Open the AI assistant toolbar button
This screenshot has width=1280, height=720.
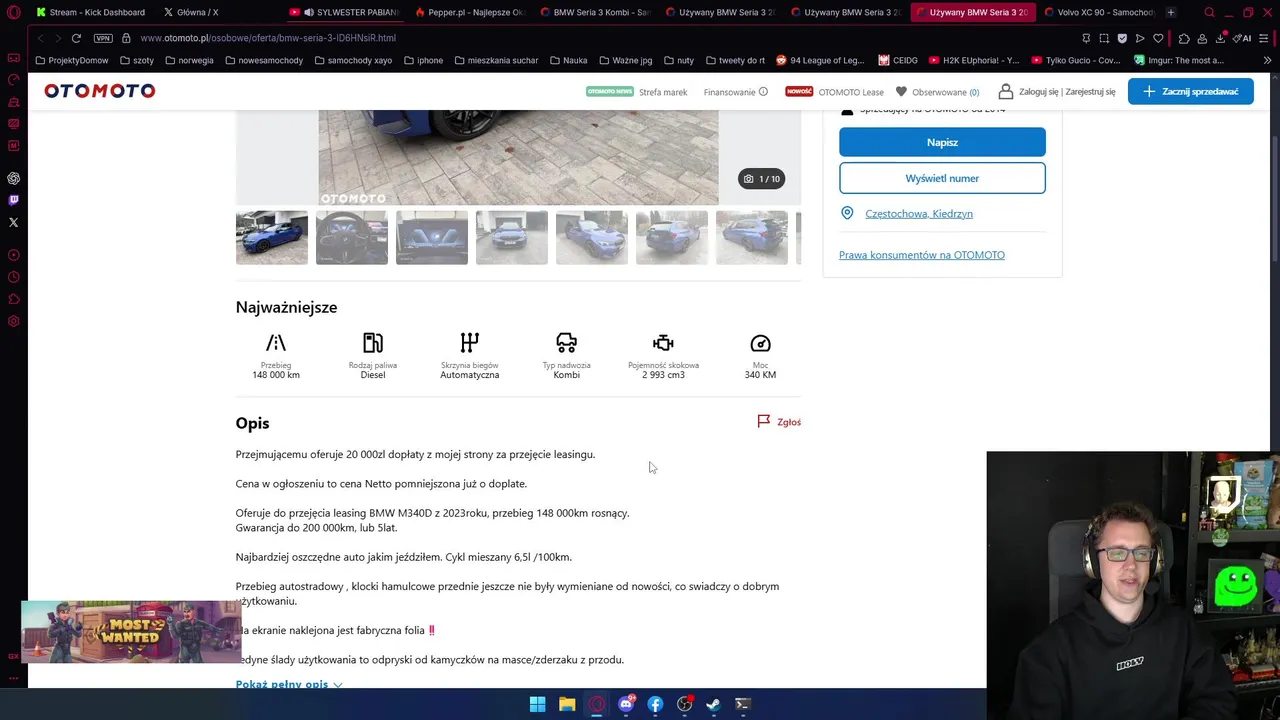[x=1244, y=38]
